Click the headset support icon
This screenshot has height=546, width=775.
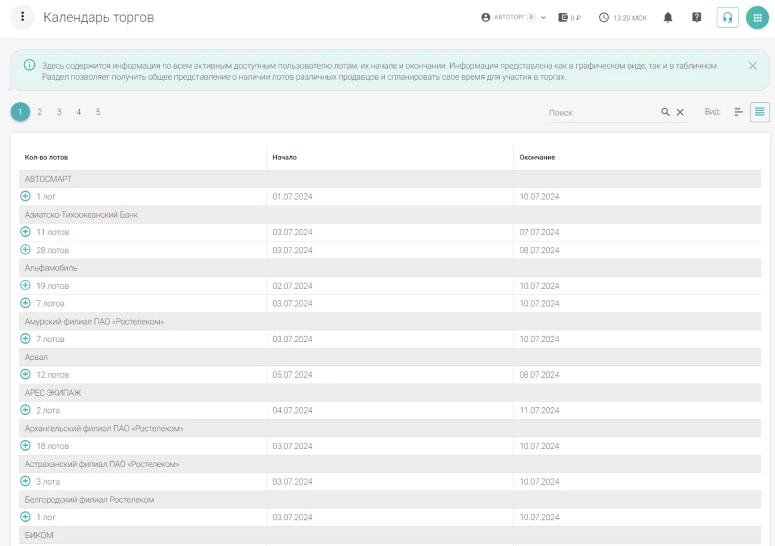click(728, 17)
